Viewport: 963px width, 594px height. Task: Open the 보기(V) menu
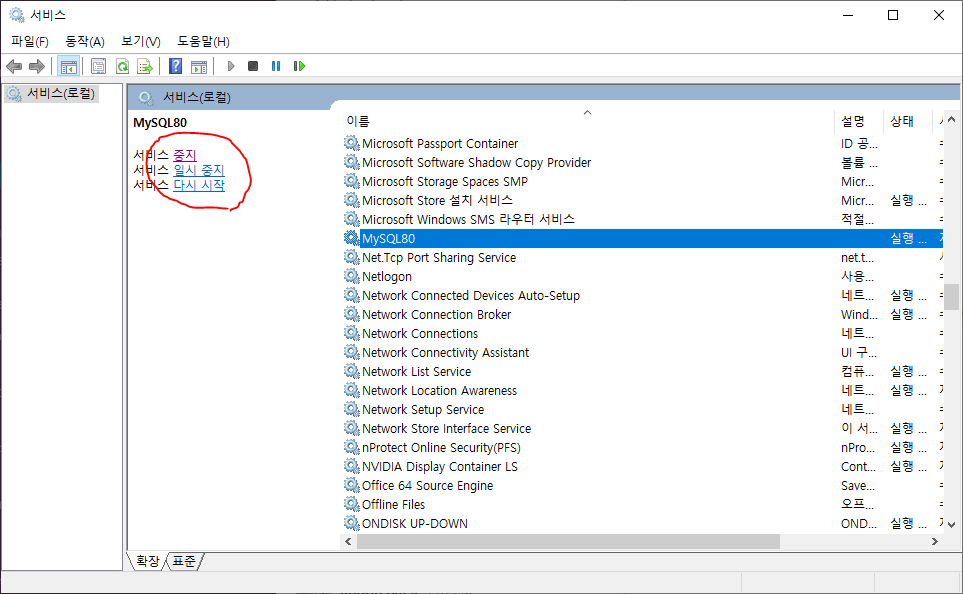point(141,41)
